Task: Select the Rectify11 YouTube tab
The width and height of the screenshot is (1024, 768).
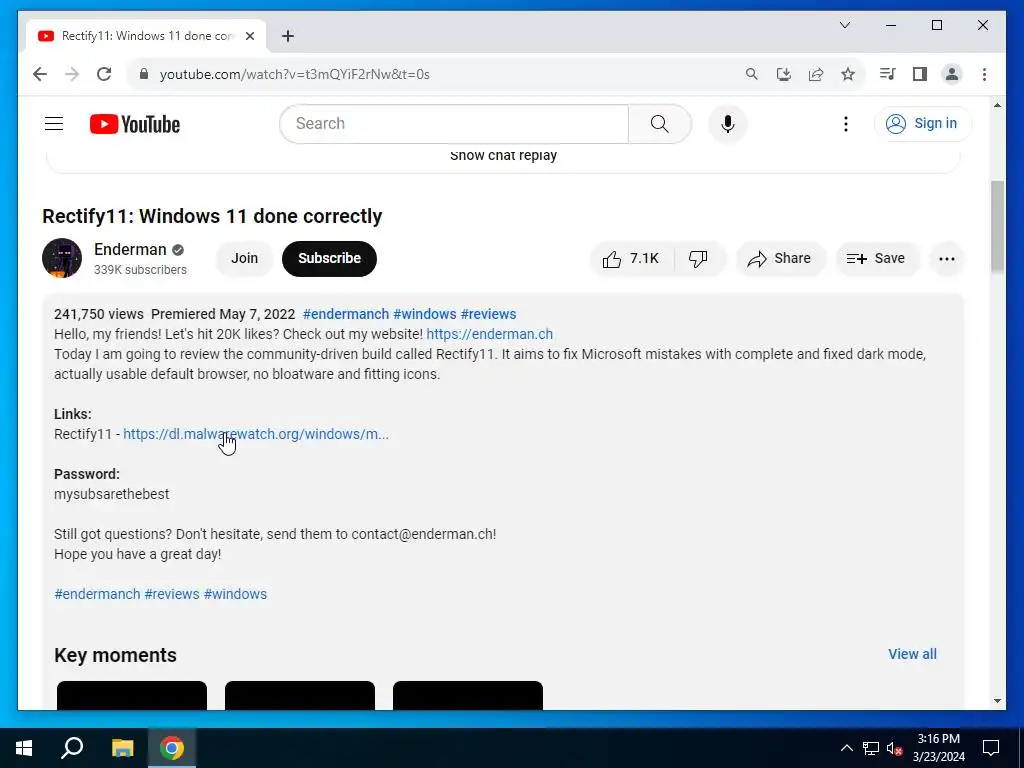Action: (x=145, y=36)
